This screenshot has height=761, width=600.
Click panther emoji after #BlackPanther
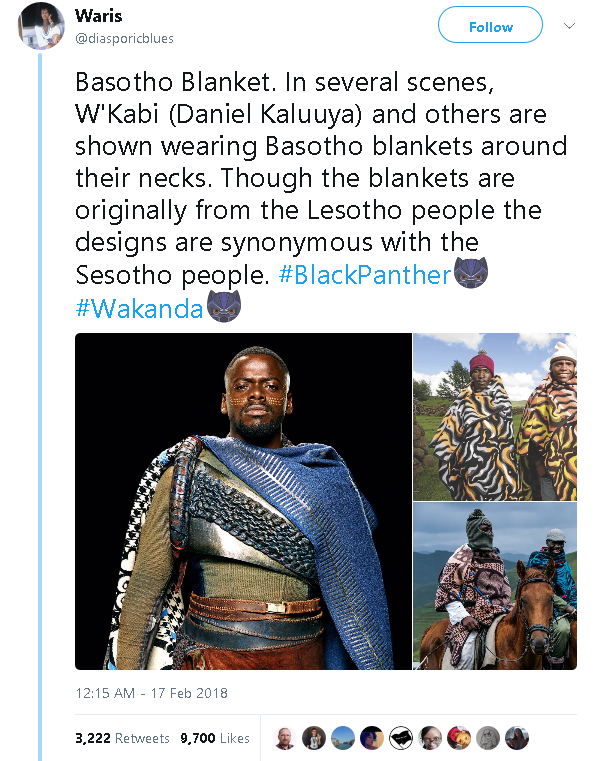(x=472, y=274)
